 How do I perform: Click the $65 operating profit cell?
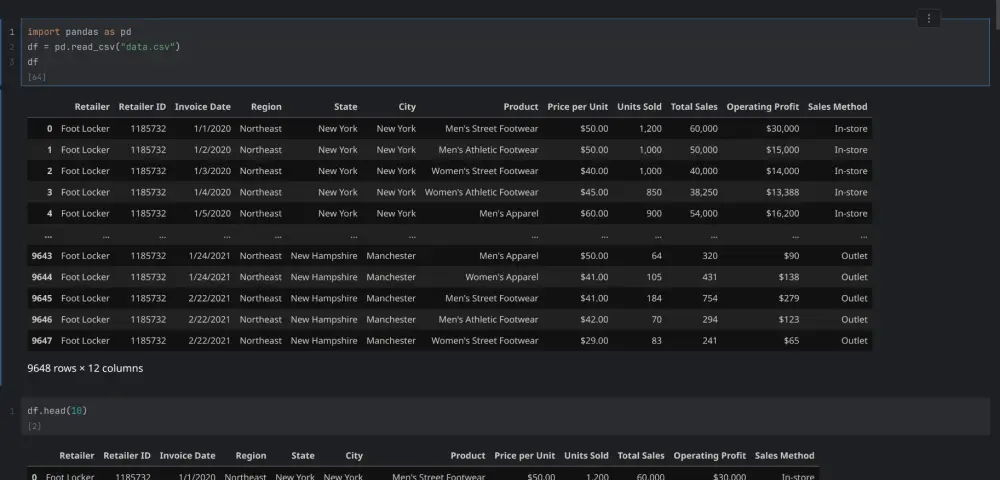point(791,341)
